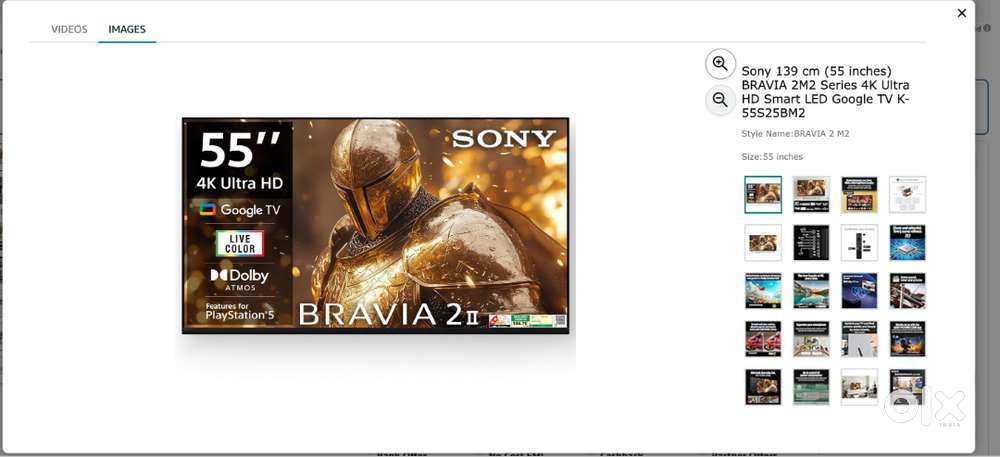1000x457 pixels.
Task: Select the highlighted first thumbnail with teal border
Action: [x=763, y=194]
